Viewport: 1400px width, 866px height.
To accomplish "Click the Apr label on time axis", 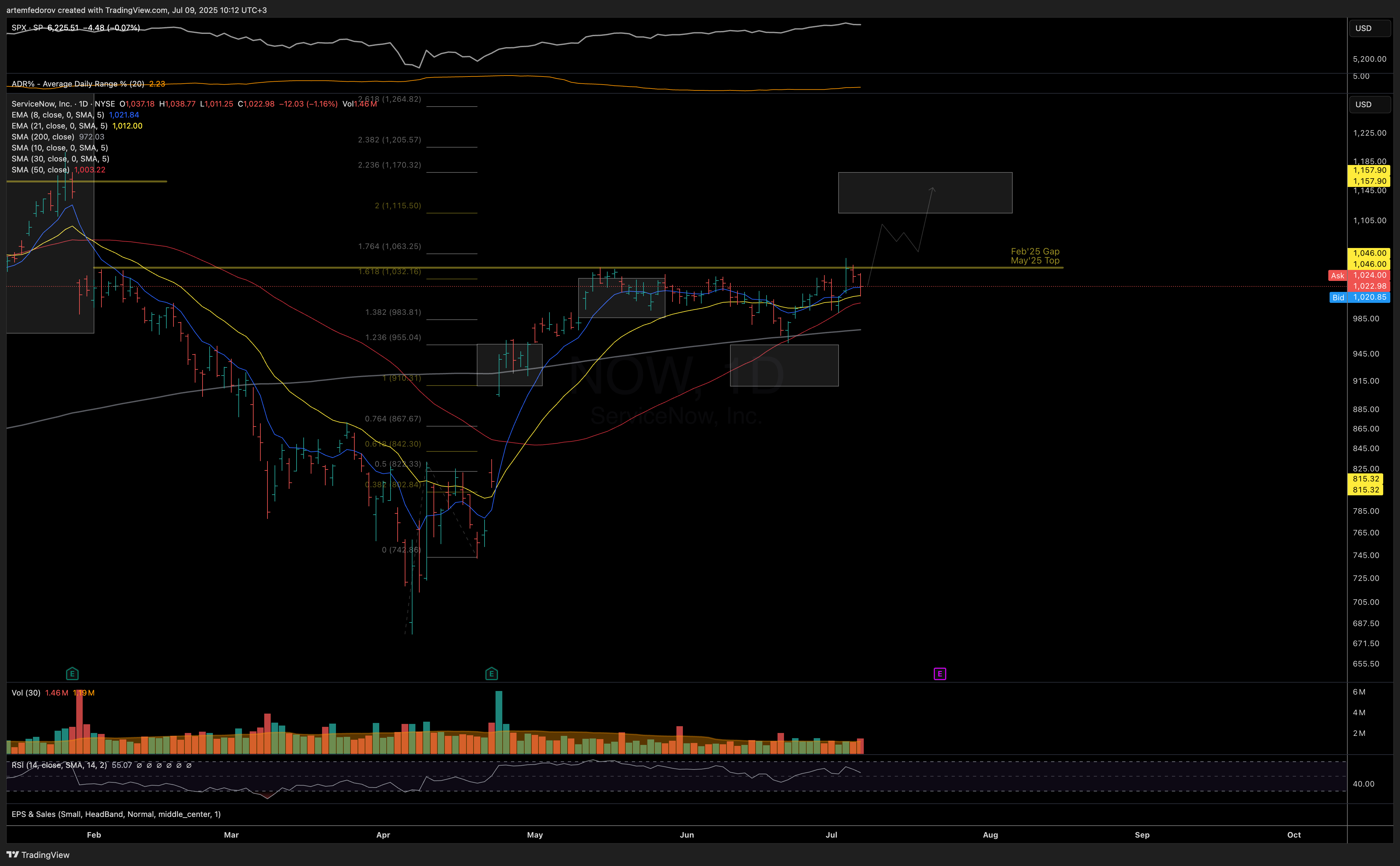I will coord(383,834).
